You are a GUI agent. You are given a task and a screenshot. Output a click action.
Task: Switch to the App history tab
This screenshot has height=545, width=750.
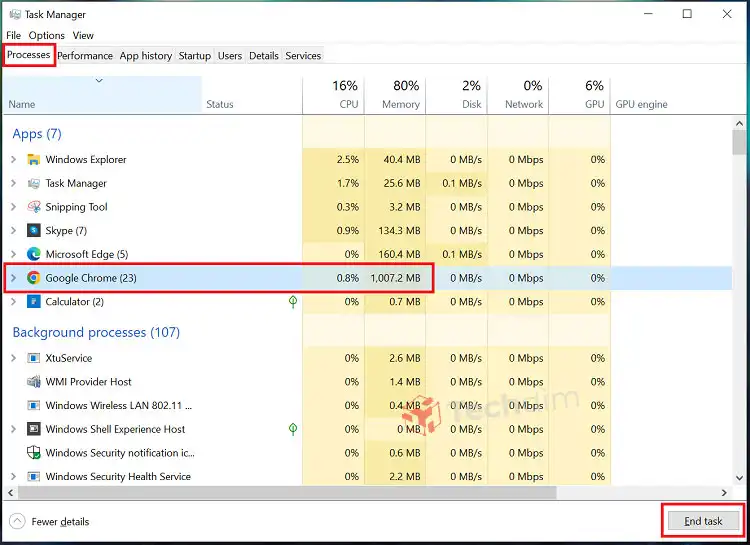point(146,56)
